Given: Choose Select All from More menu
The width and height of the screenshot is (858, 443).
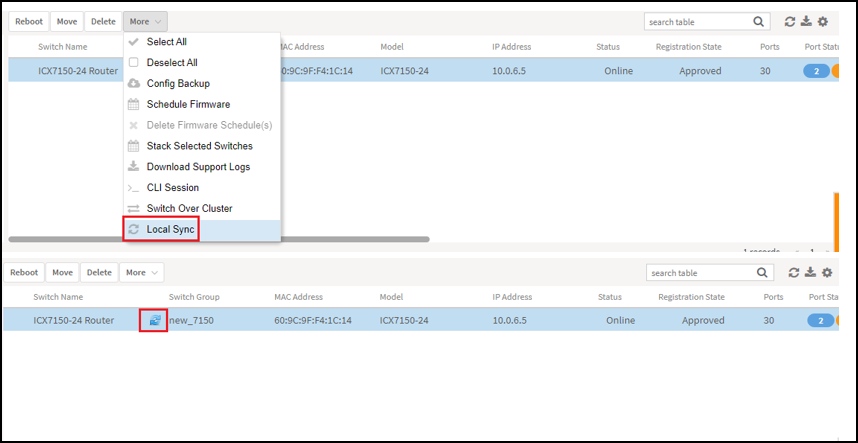Looking at the screenshot, I should pos(202,42).
